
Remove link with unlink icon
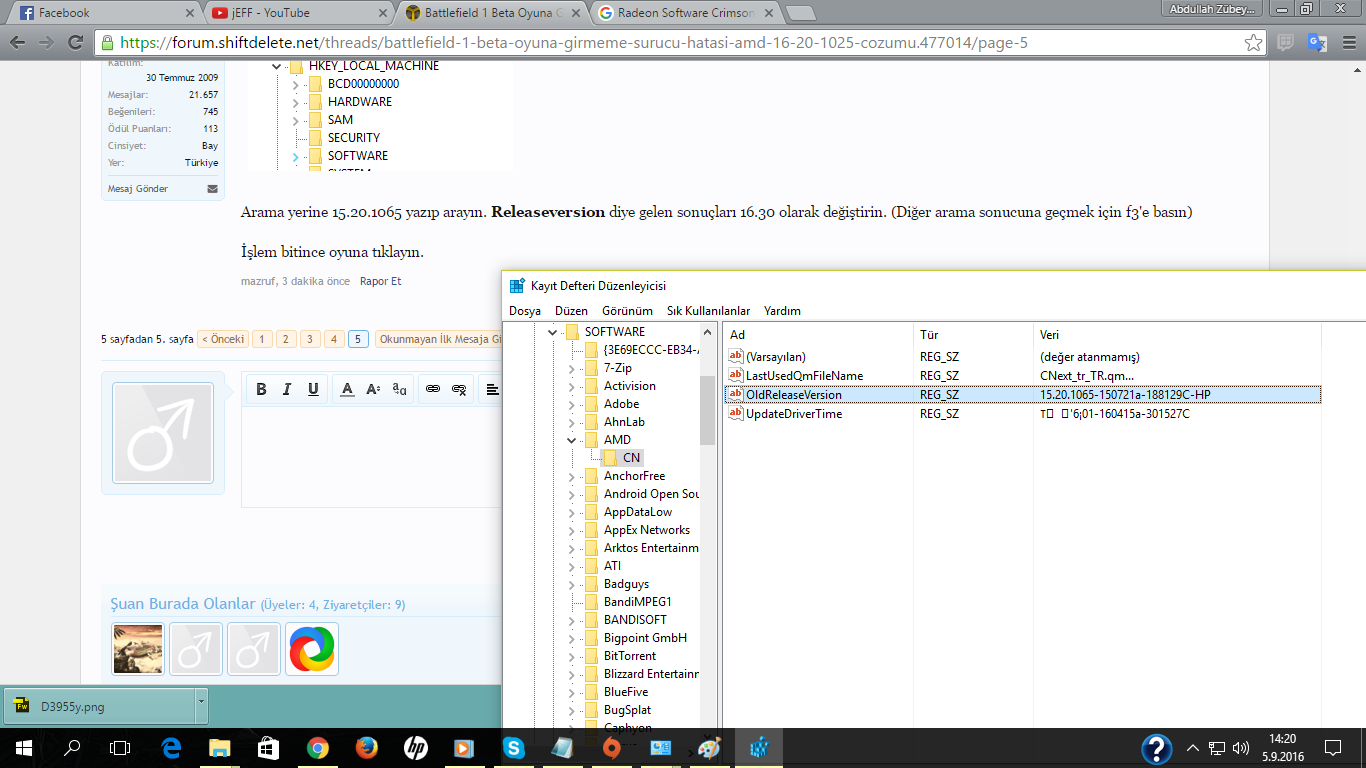coord(459,389)
